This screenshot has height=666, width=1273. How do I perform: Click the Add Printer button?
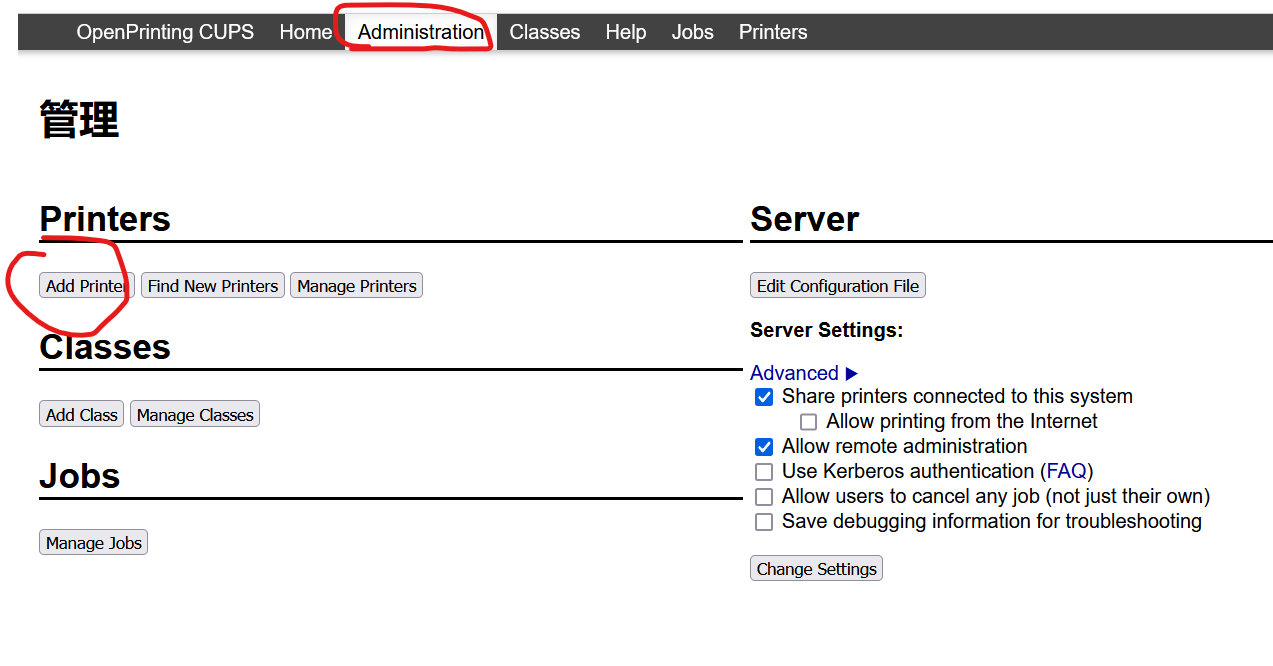pyautogui.click(x=86, y=286)
